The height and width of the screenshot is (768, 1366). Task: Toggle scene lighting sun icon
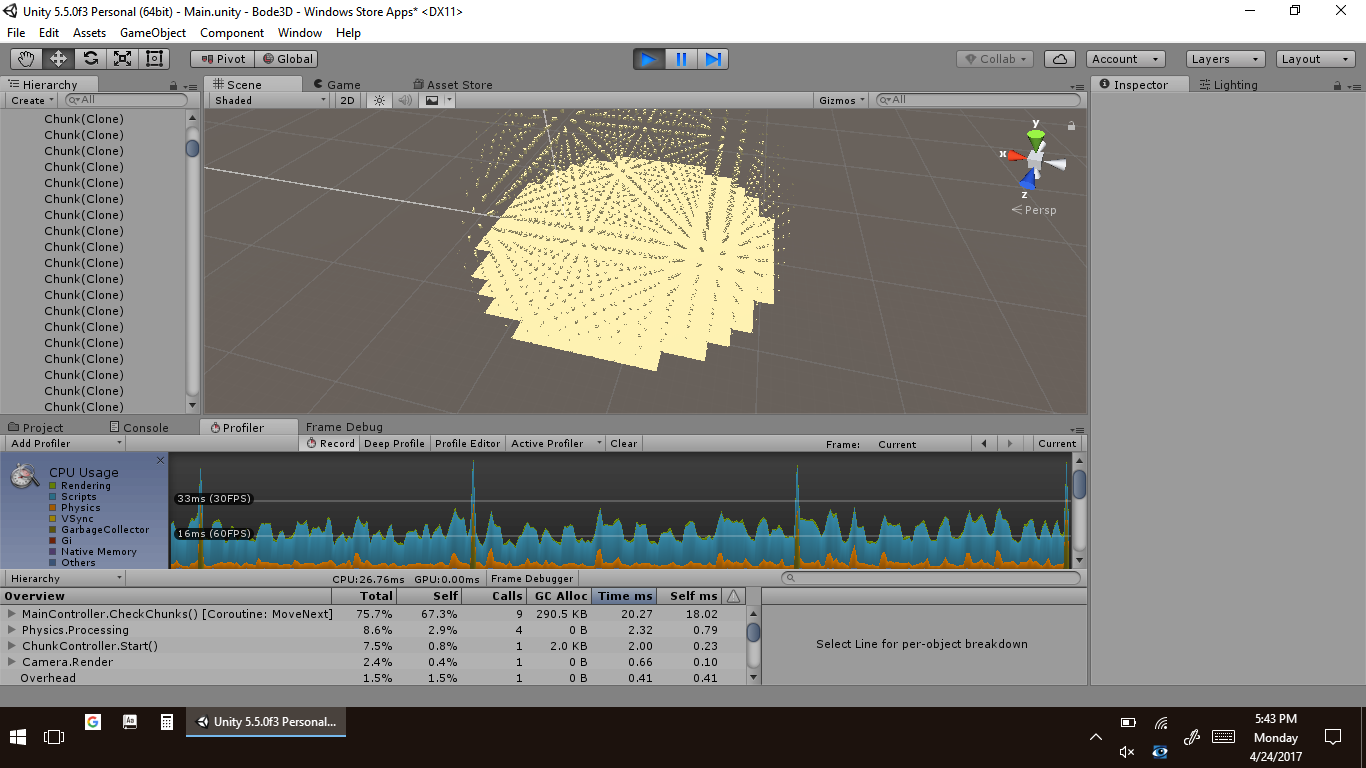coord(379,100)
